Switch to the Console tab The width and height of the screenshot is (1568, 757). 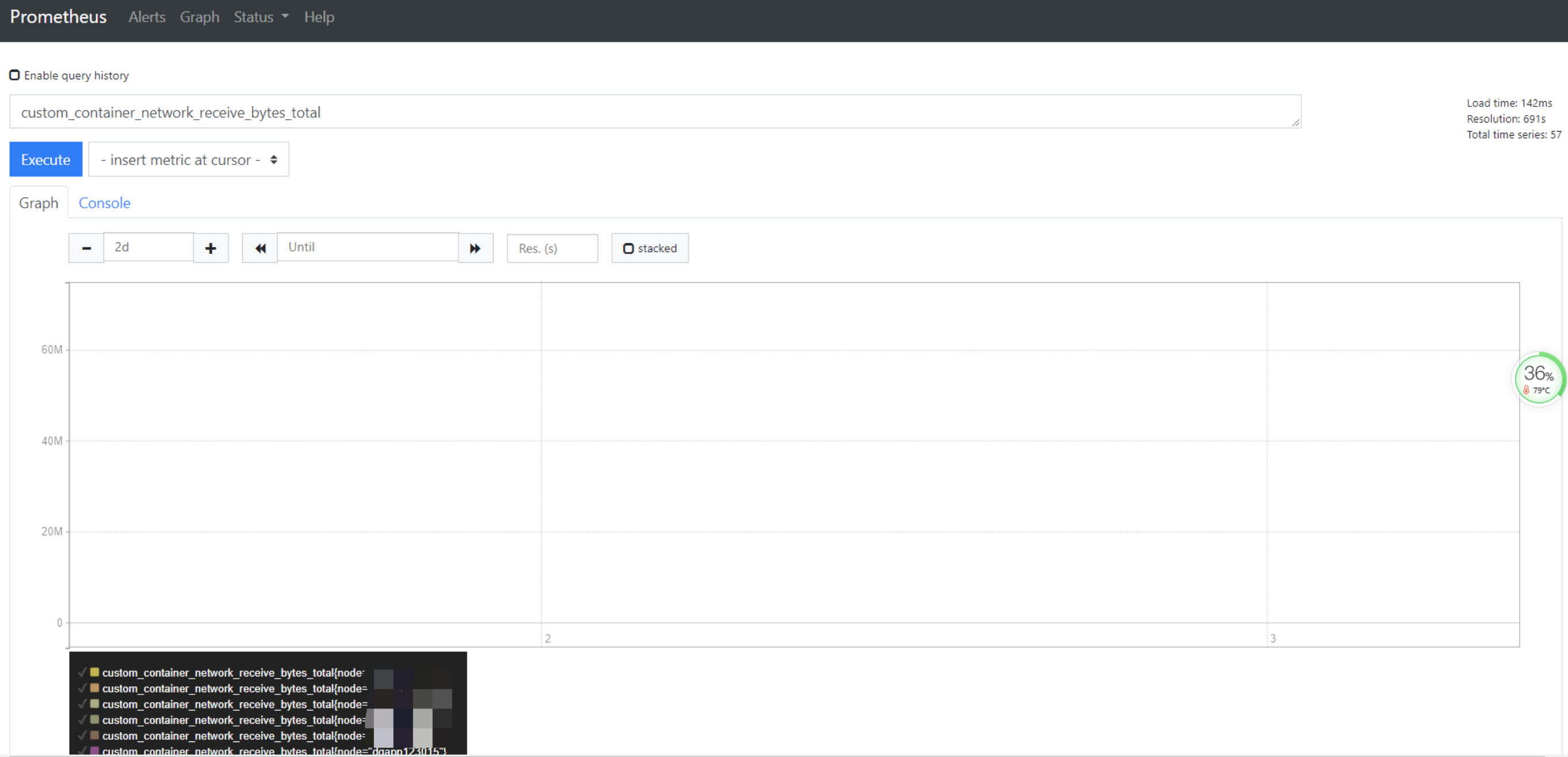point(104,202)
